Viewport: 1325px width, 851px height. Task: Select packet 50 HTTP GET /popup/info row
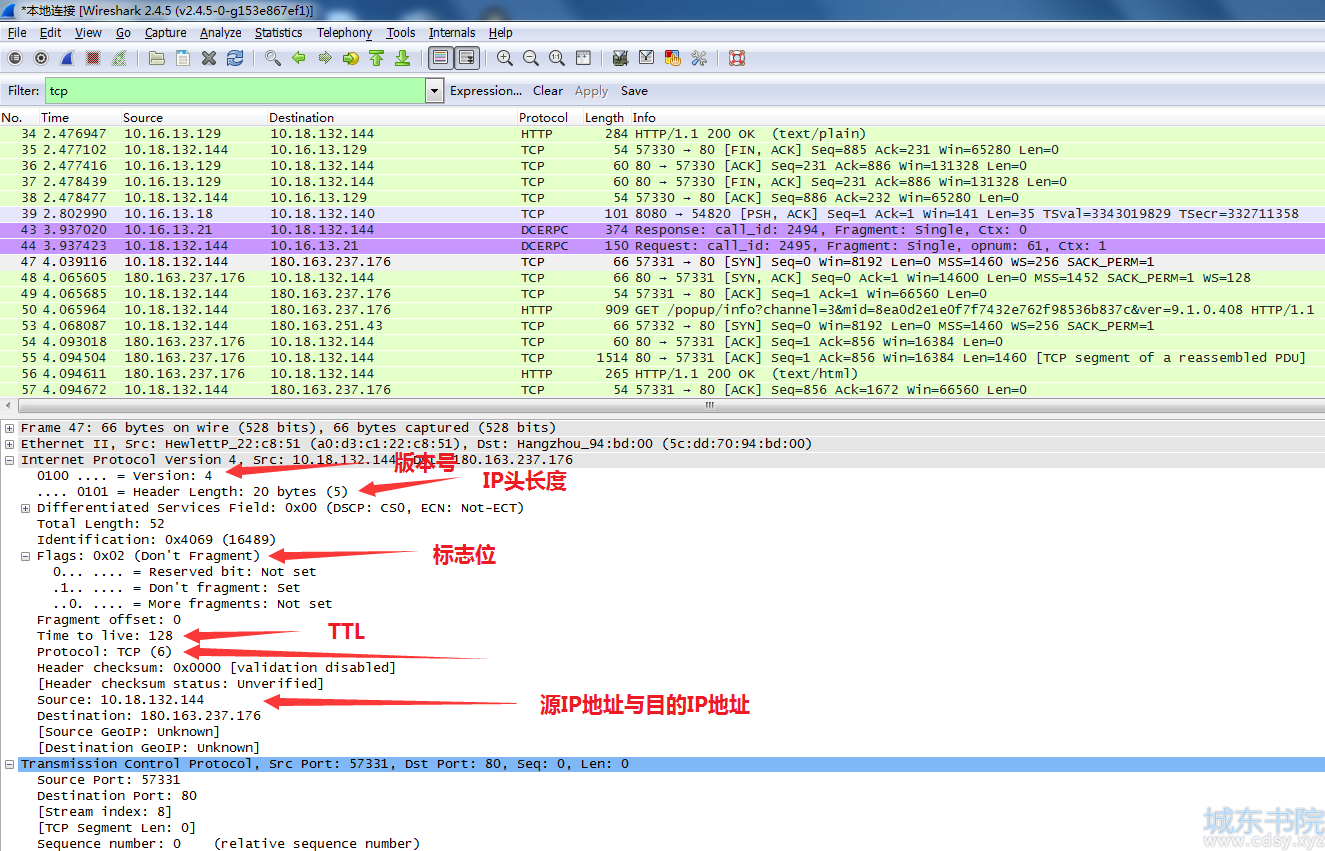662,310
